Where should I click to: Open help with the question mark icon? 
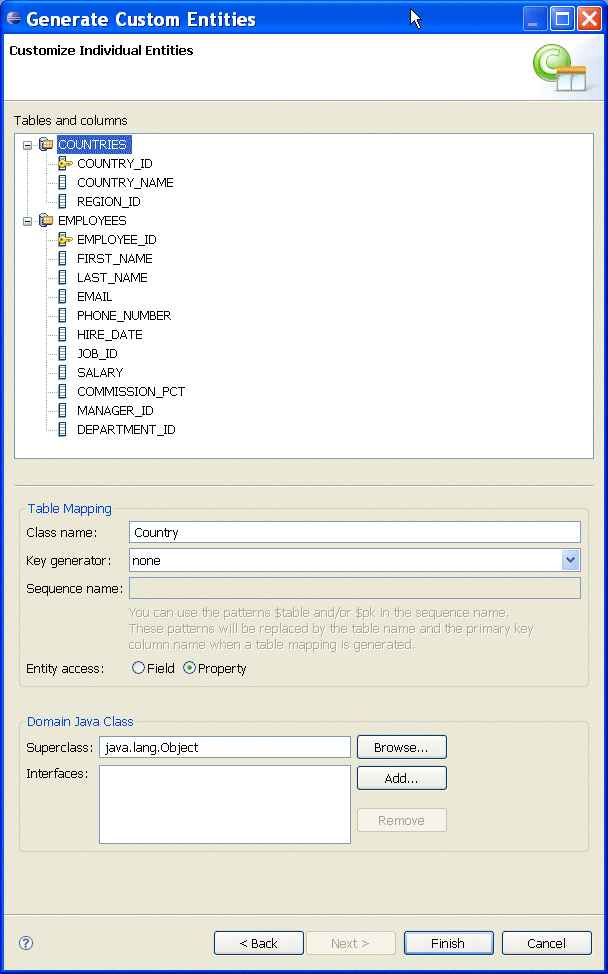tap(26, 943)
